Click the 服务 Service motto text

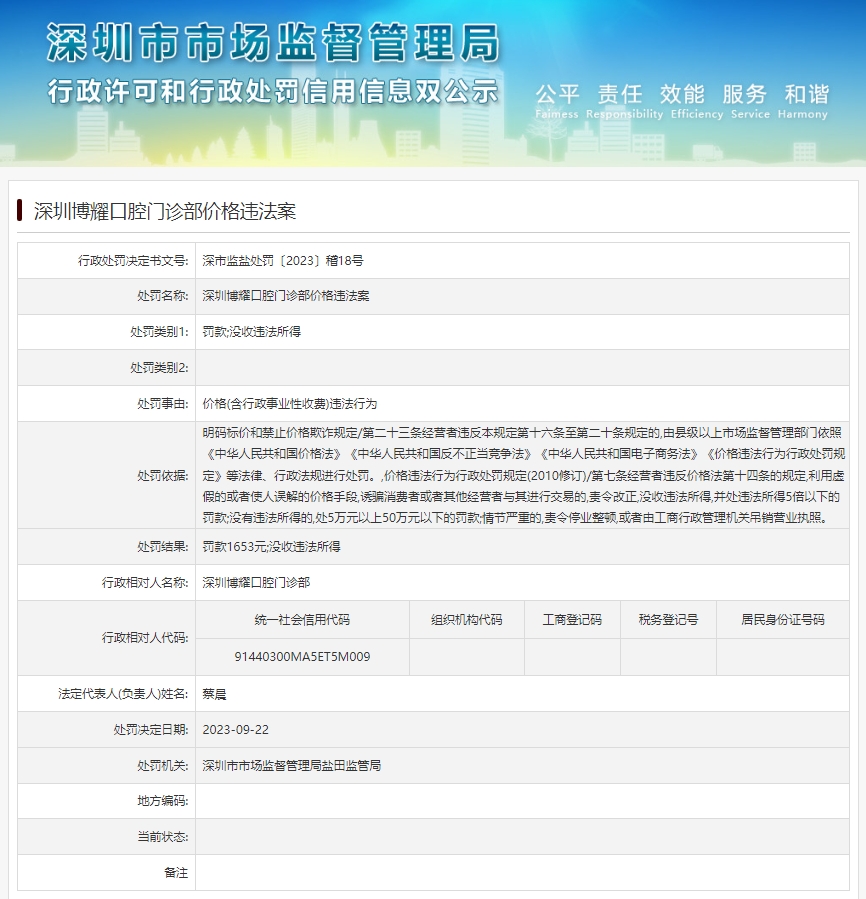click(x=750, y=101)
